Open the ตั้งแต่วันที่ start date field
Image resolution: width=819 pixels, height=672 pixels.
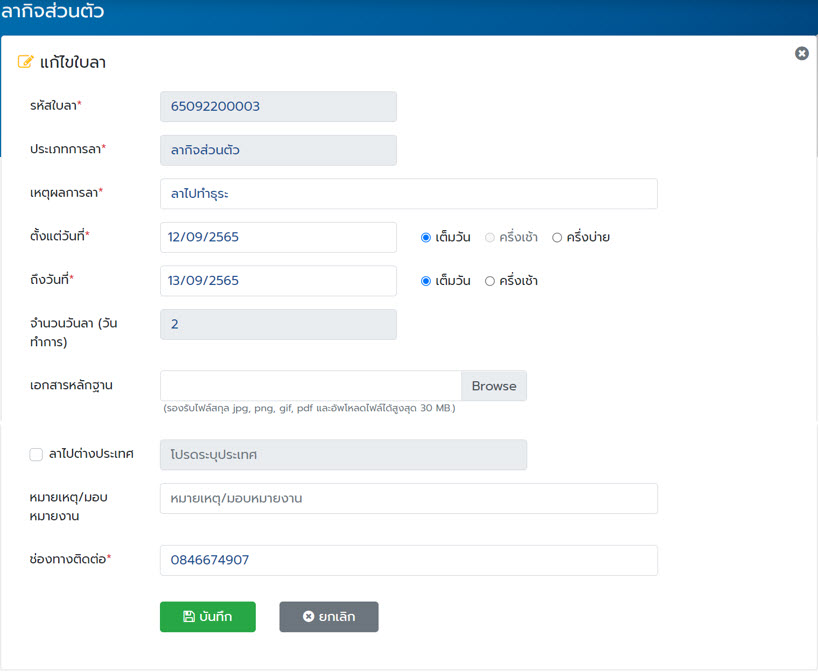[278, 238]
